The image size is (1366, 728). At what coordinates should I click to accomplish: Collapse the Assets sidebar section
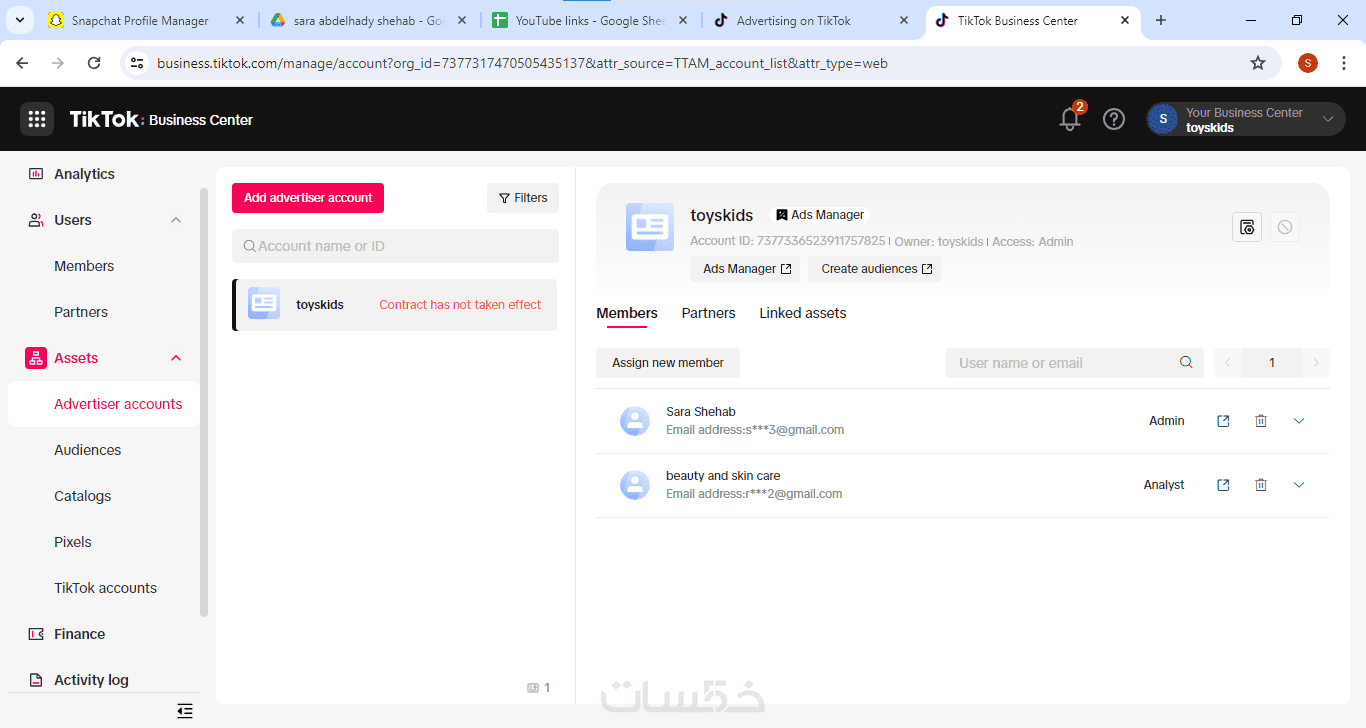coord(176,358)
